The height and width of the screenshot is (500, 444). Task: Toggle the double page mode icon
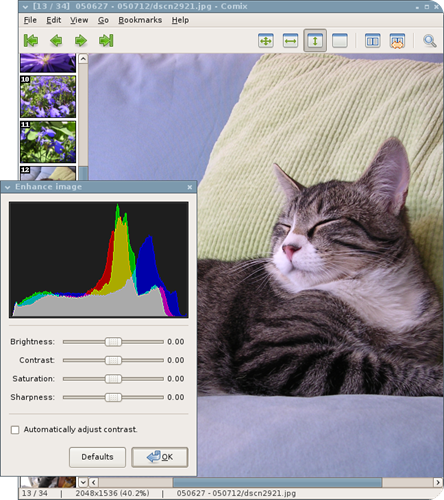[372, 41]
